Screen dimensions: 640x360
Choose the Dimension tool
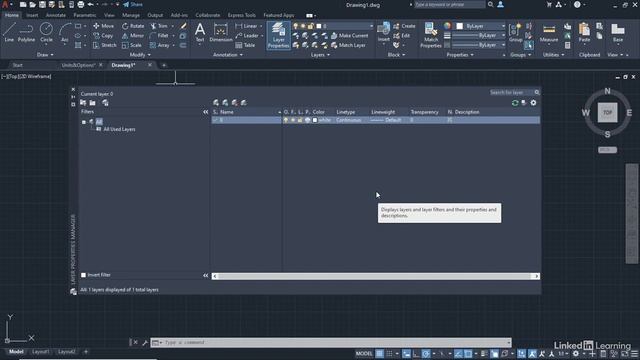(x=221, y=32)
